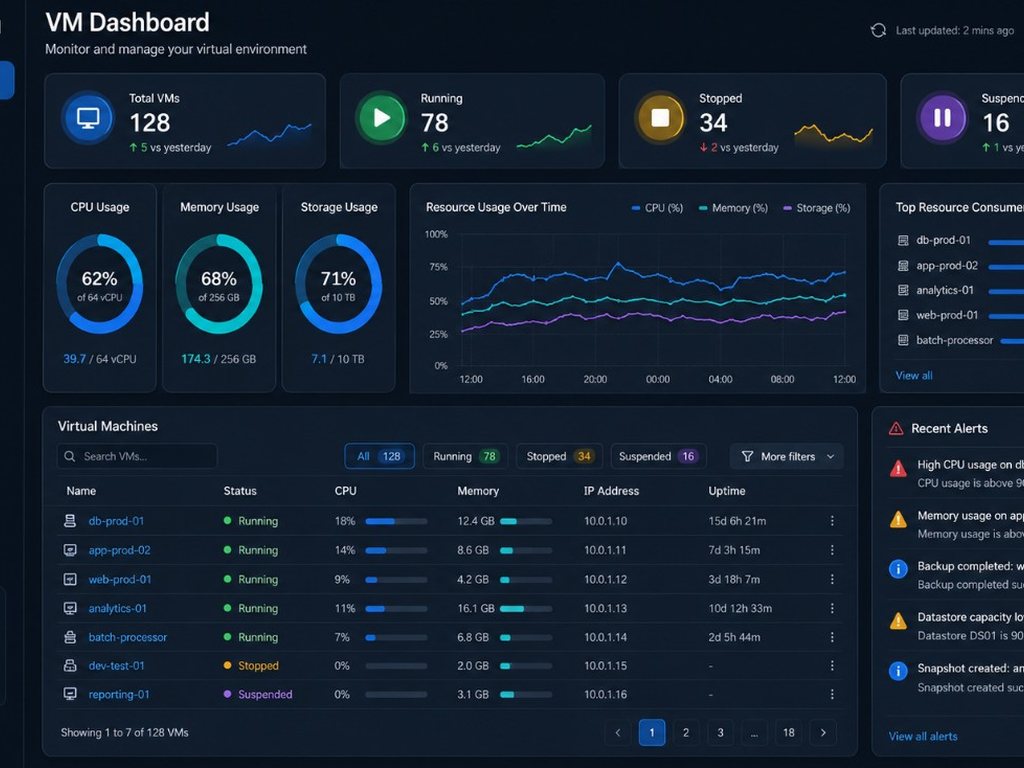The width and height of the screenshot is (1024, 768).
Task: Click the yellow Datastore capacity alert icon
Action: coord(899,620)
